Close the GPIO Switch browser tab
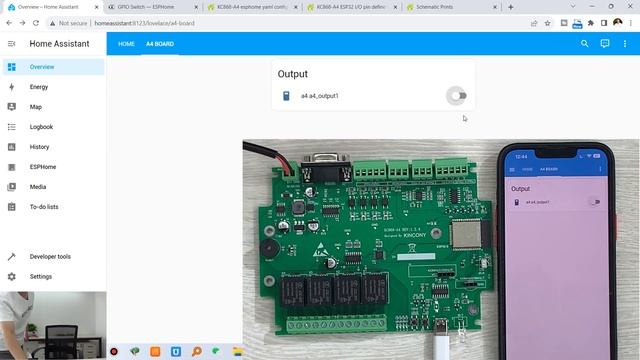This screenshot has height=360, width=640. [196, 7]
